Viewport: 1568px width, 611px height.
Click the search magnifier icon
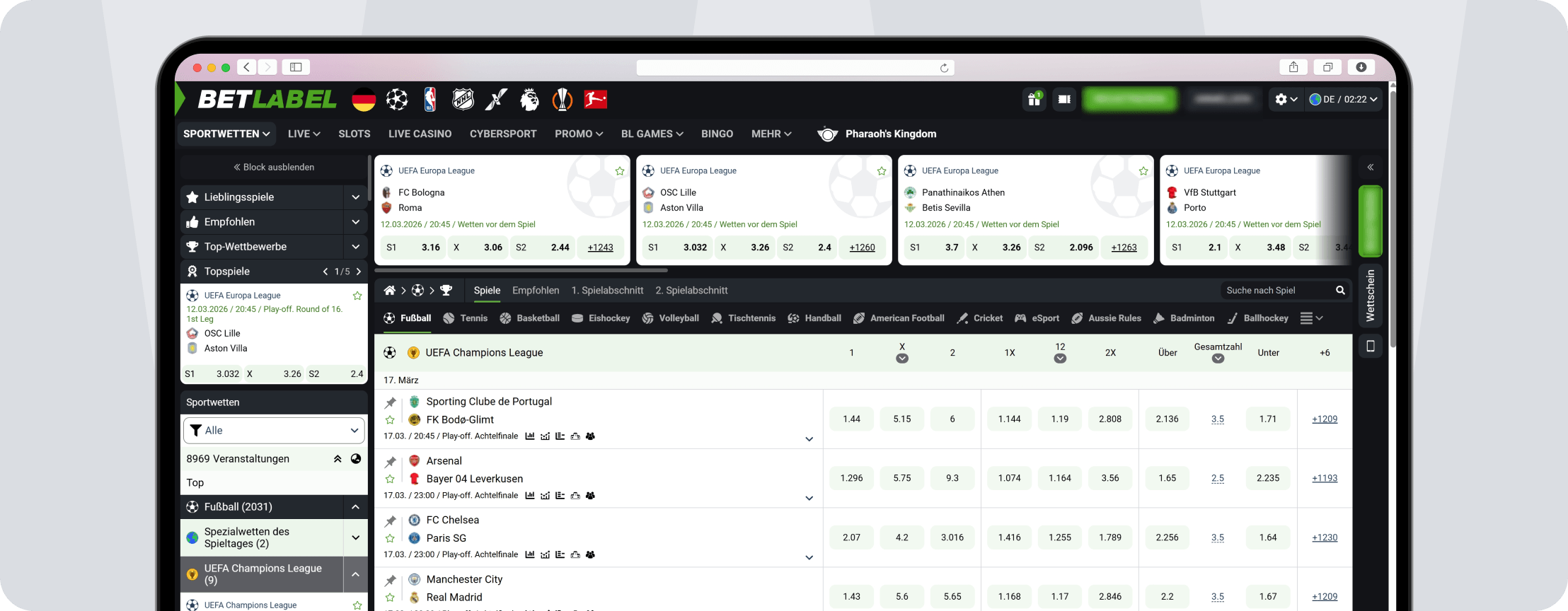1340,291
